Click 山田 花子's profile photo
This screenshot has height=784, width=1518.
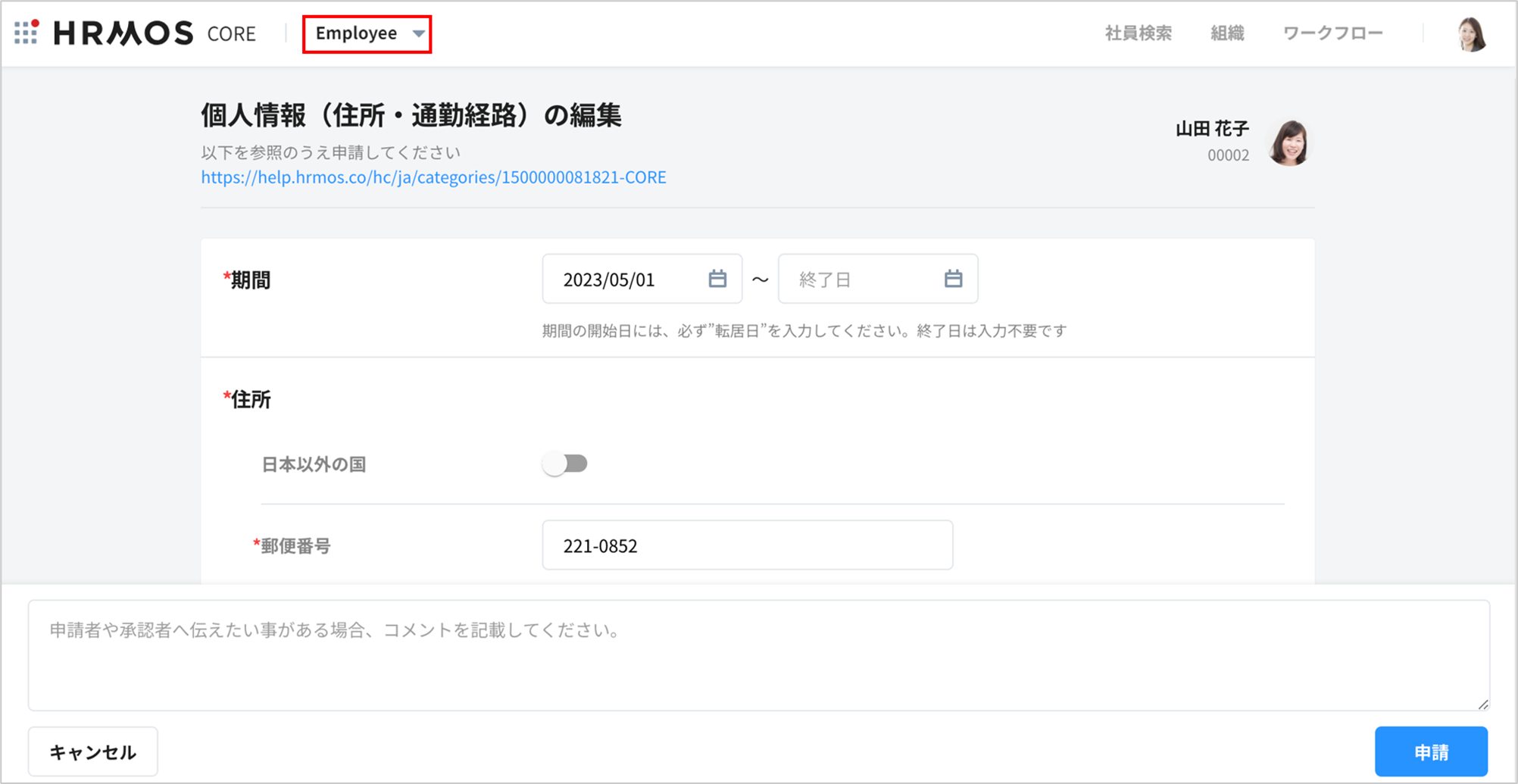(x=1289, y=142)
